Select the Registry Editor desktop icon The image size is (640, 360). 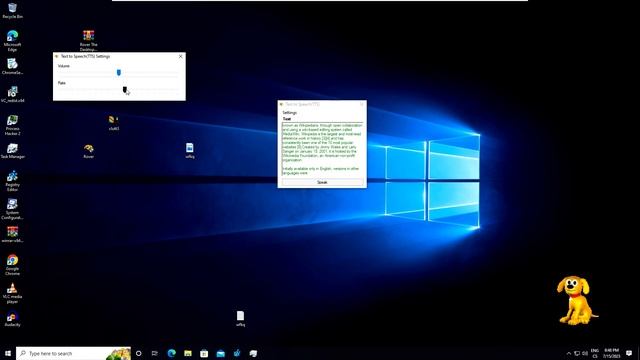tap(12, 180)
